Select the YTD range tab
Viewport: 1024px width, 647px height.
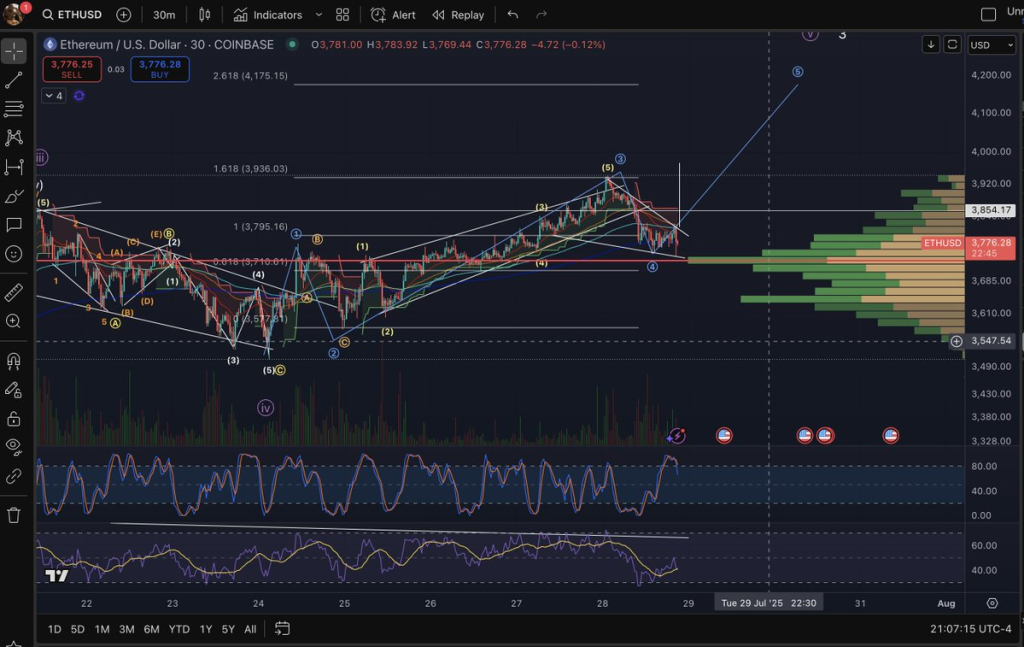[179, 629]
